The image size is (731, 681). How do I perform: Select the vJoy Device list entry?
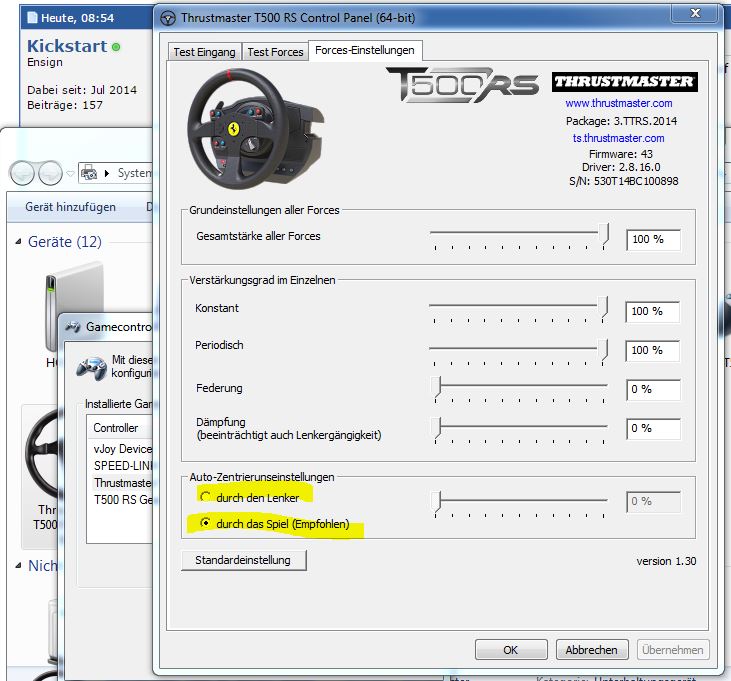(123, 449)
